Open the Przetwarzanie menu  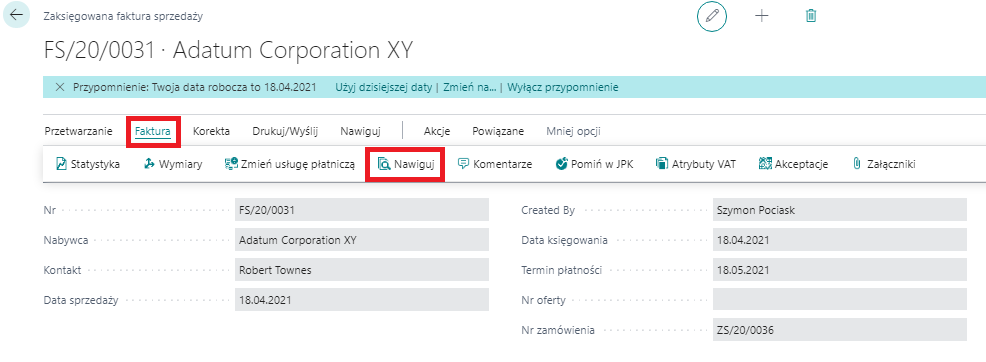[79, 131]
